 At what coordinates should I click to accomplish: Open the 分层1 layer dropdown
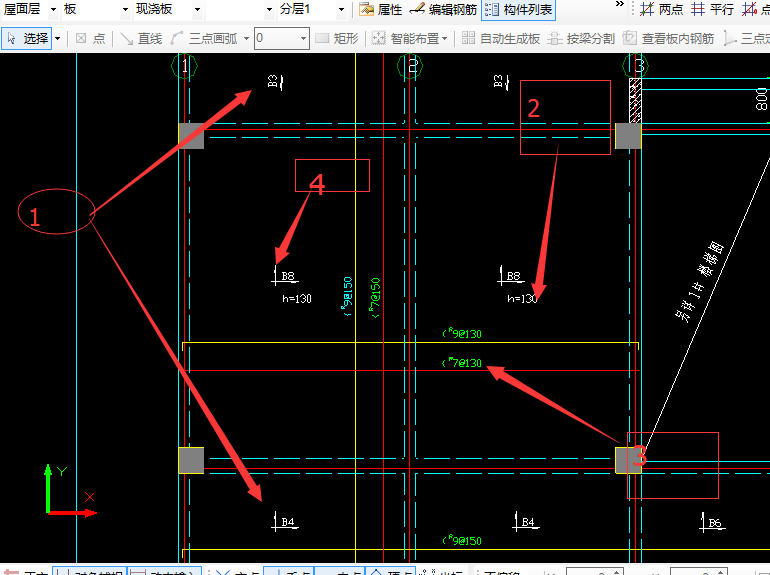341,9
